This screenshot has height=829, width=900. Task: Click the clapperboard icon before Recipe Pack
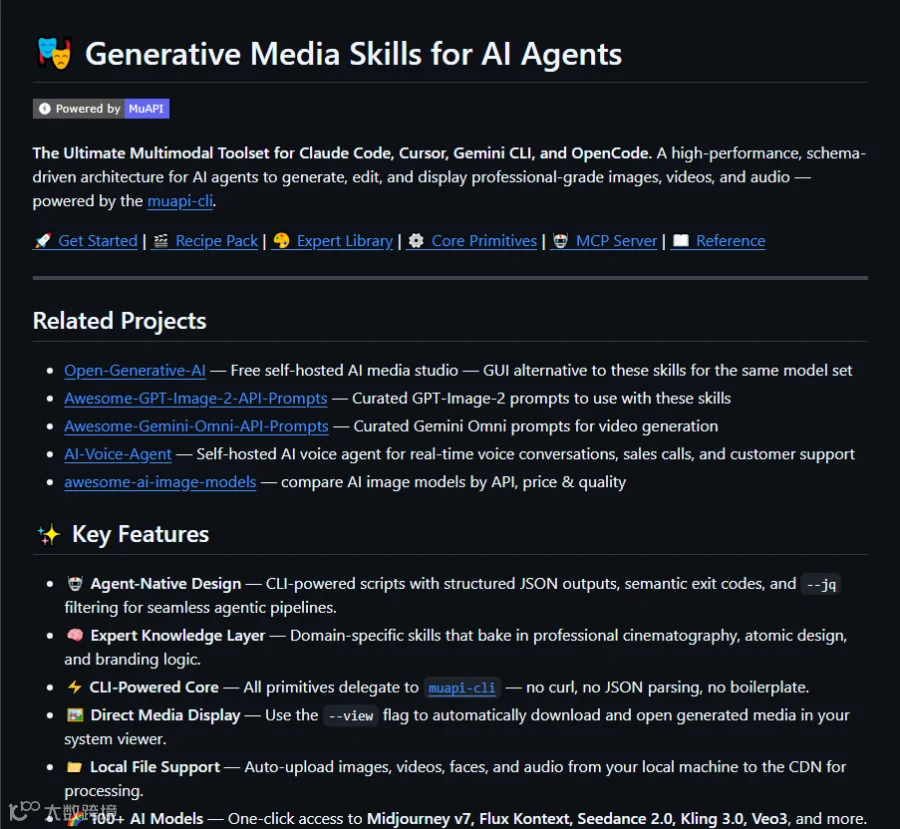click(x=161, y=241)
